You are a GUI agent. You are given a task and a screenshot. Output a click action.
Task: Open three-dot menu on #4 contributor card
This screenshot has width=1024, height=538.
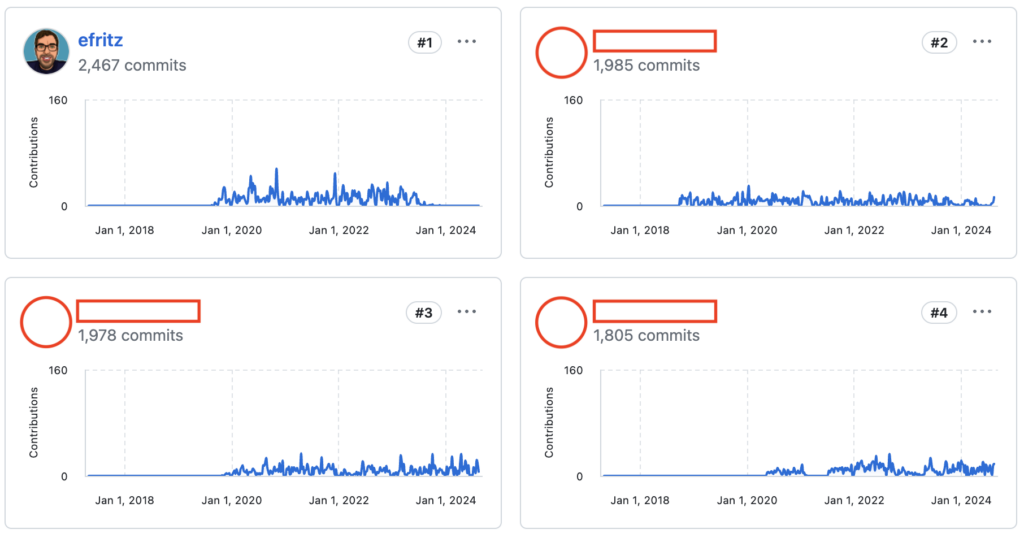982,312
